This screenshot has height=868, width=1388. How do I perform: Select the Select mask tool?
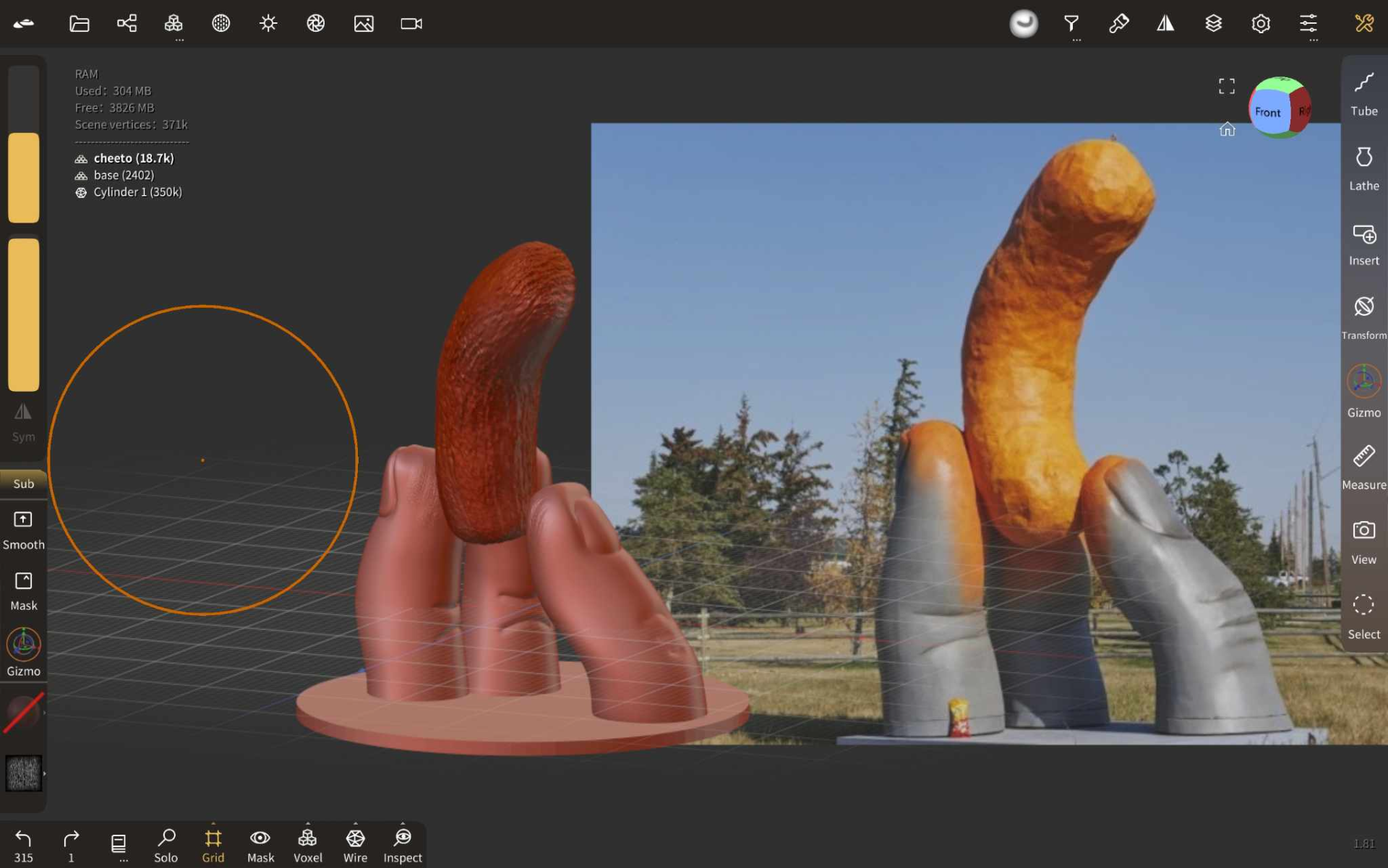point(1363,616)
